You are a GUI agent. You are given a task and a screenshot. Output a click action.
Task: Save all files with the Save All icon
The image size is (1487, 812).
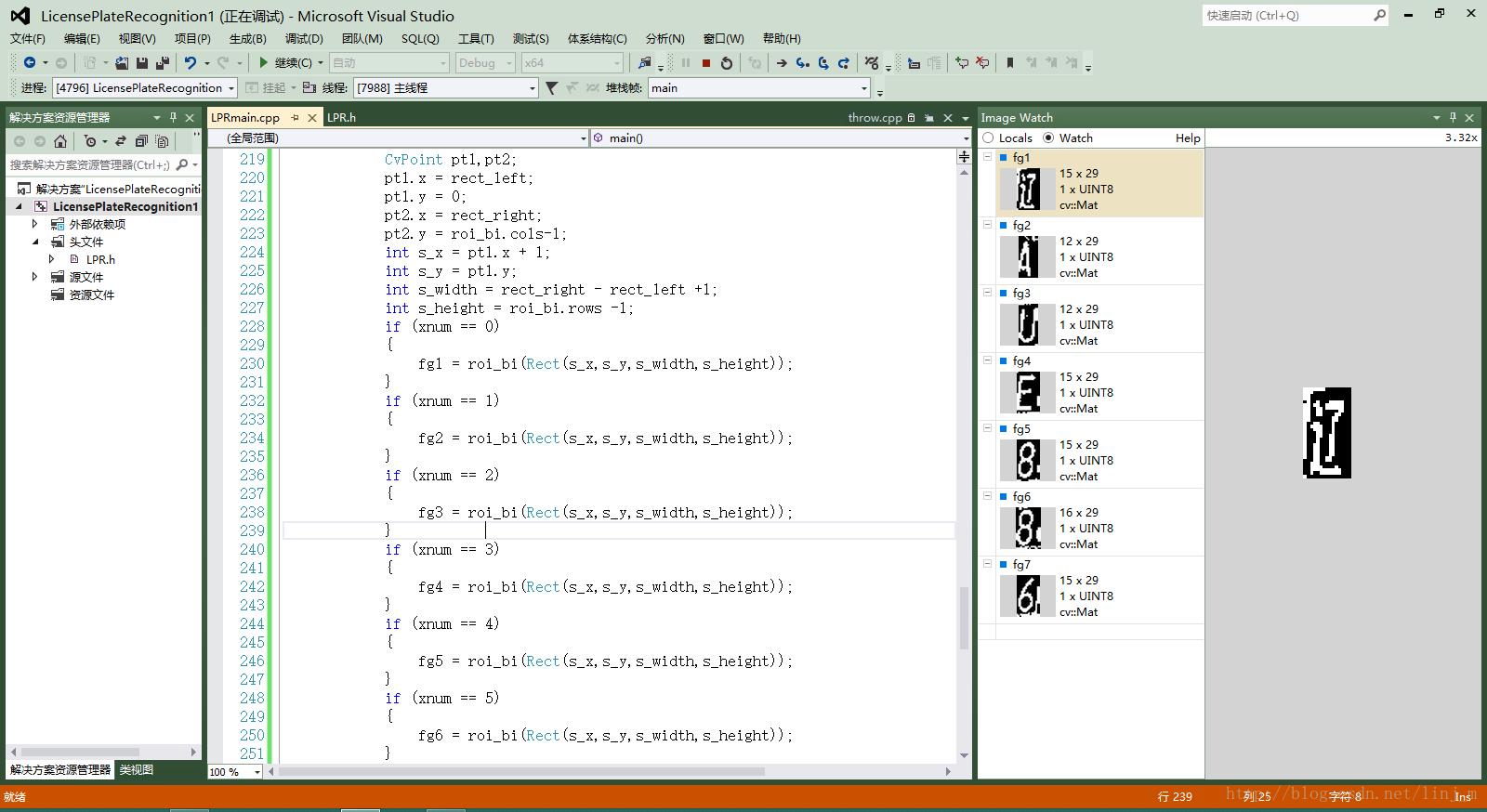click(x=163, y=62)
